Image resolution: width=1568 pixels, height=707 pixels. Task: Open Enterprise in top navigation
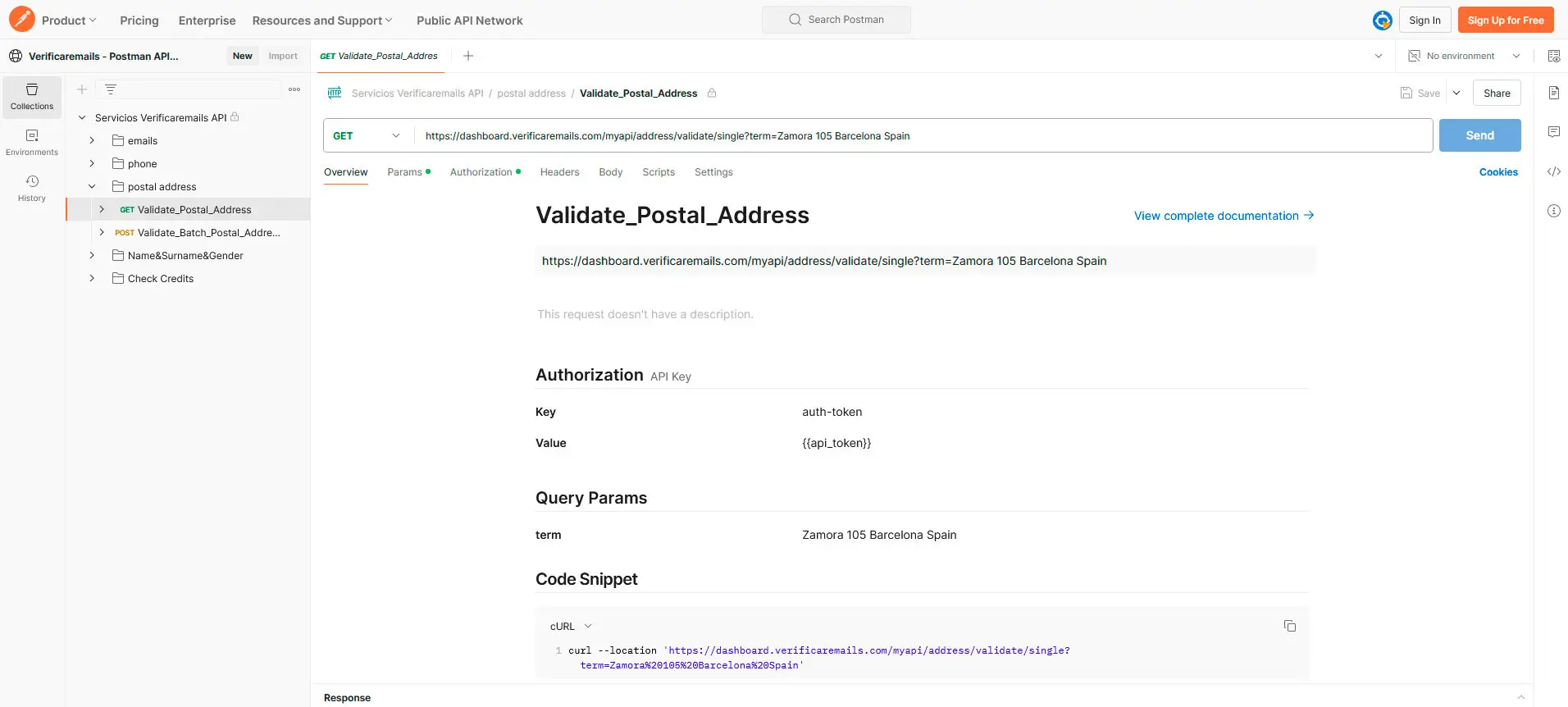pyautogui.click(x=207, y=21)
